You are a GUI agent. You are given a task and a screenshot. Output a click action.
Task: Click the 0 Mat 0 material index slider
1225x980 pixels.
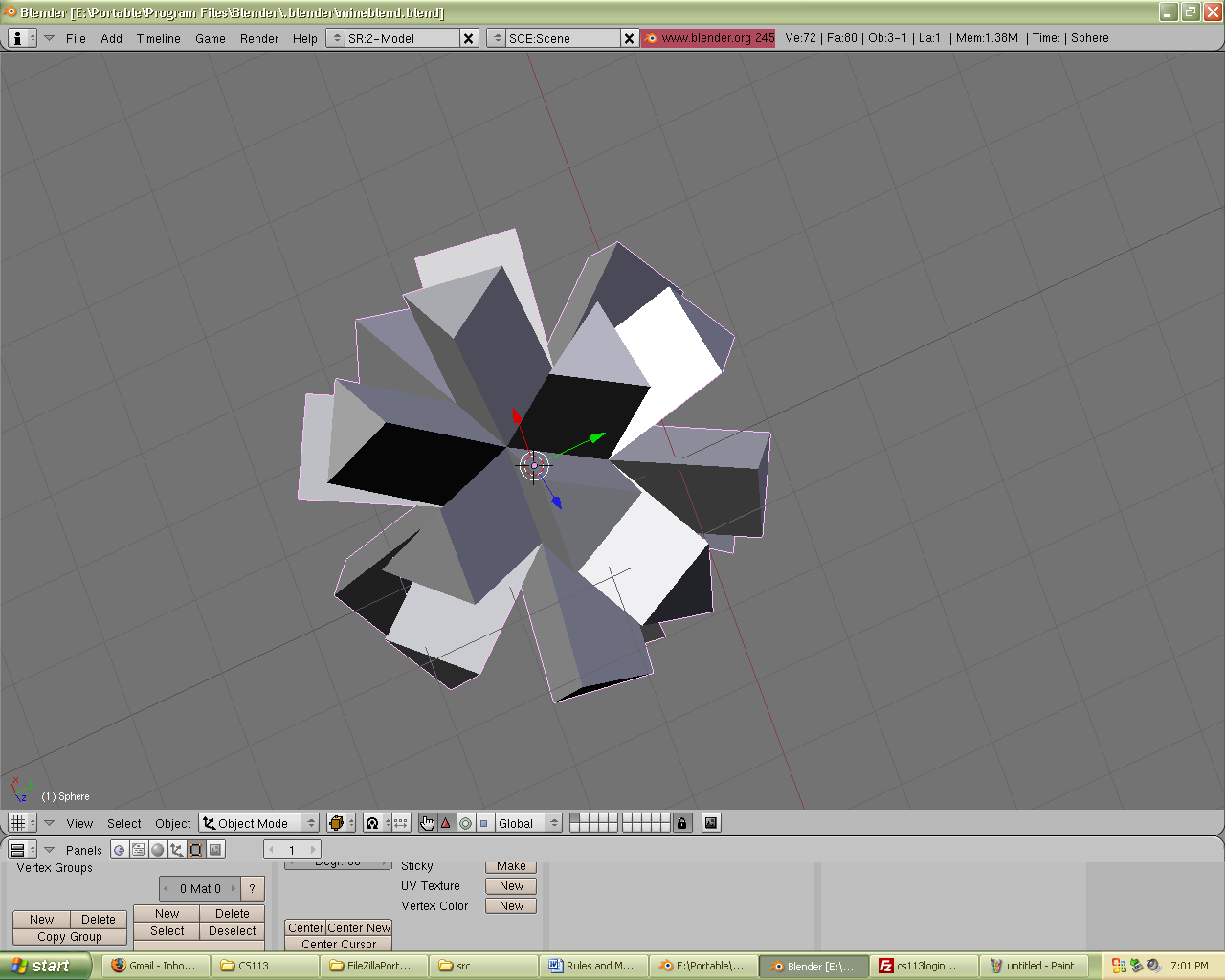200,888
